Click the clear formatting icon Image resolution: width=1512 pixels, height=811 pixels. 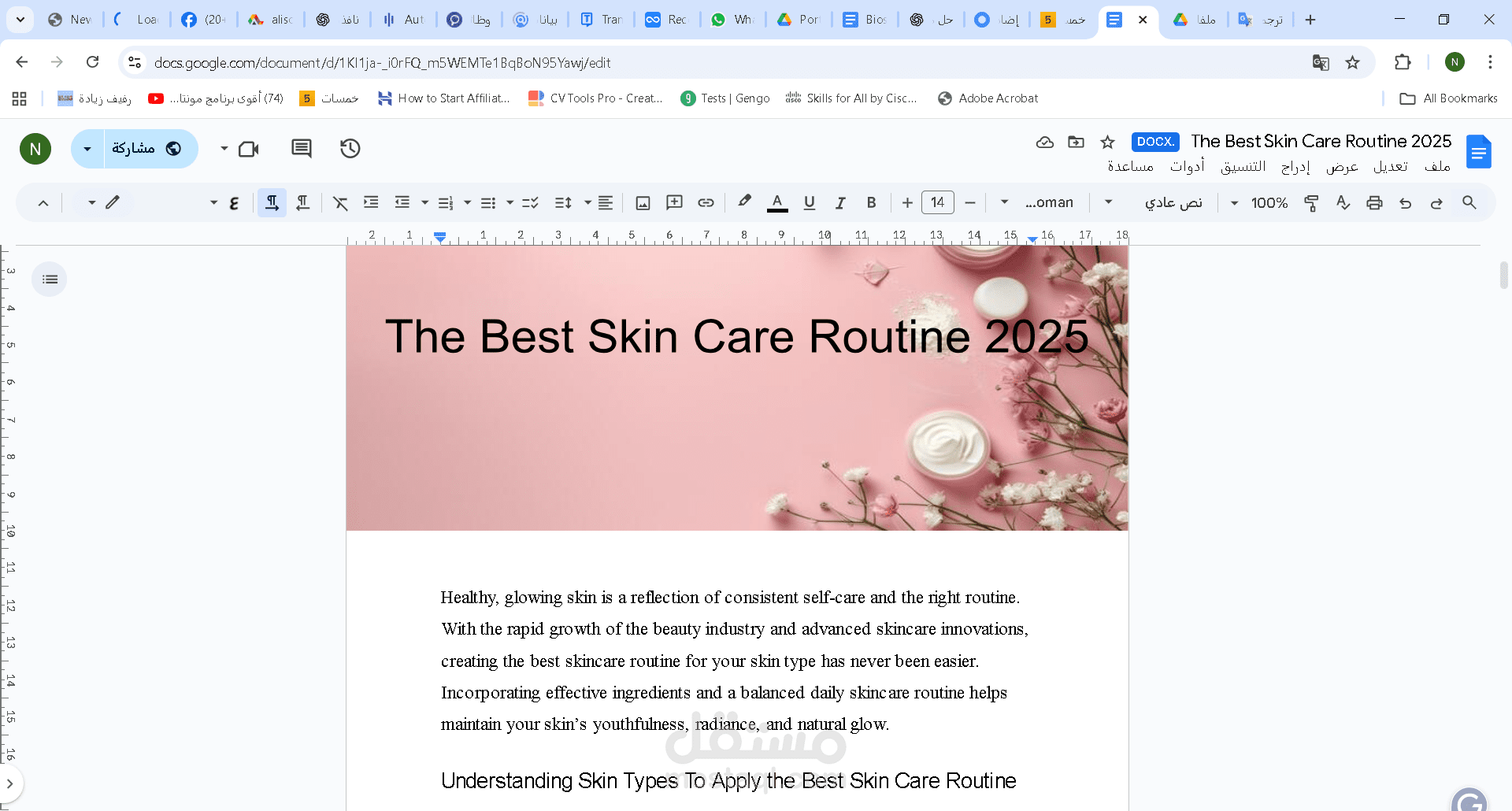point(340,202)
